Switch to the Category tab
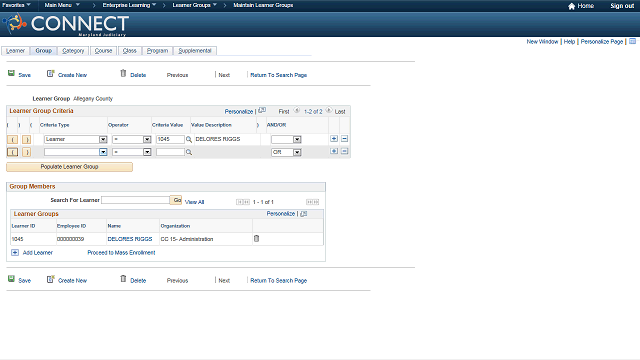Screen dimensions: 640x360 73,51
